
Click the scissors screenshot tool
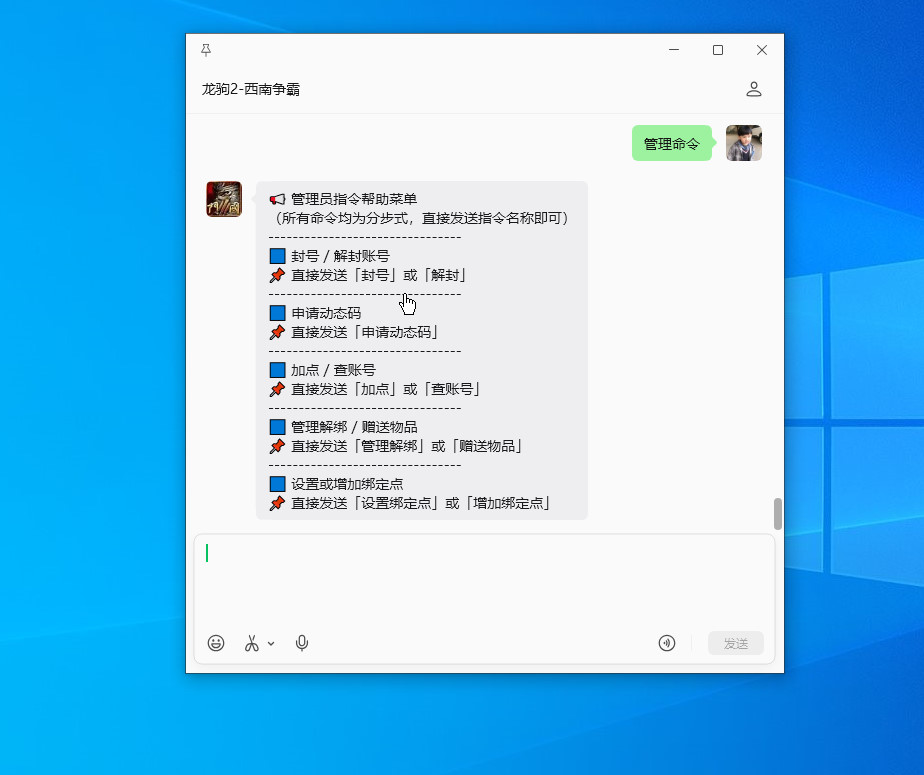pyautogui.click(x=252, y=643)
